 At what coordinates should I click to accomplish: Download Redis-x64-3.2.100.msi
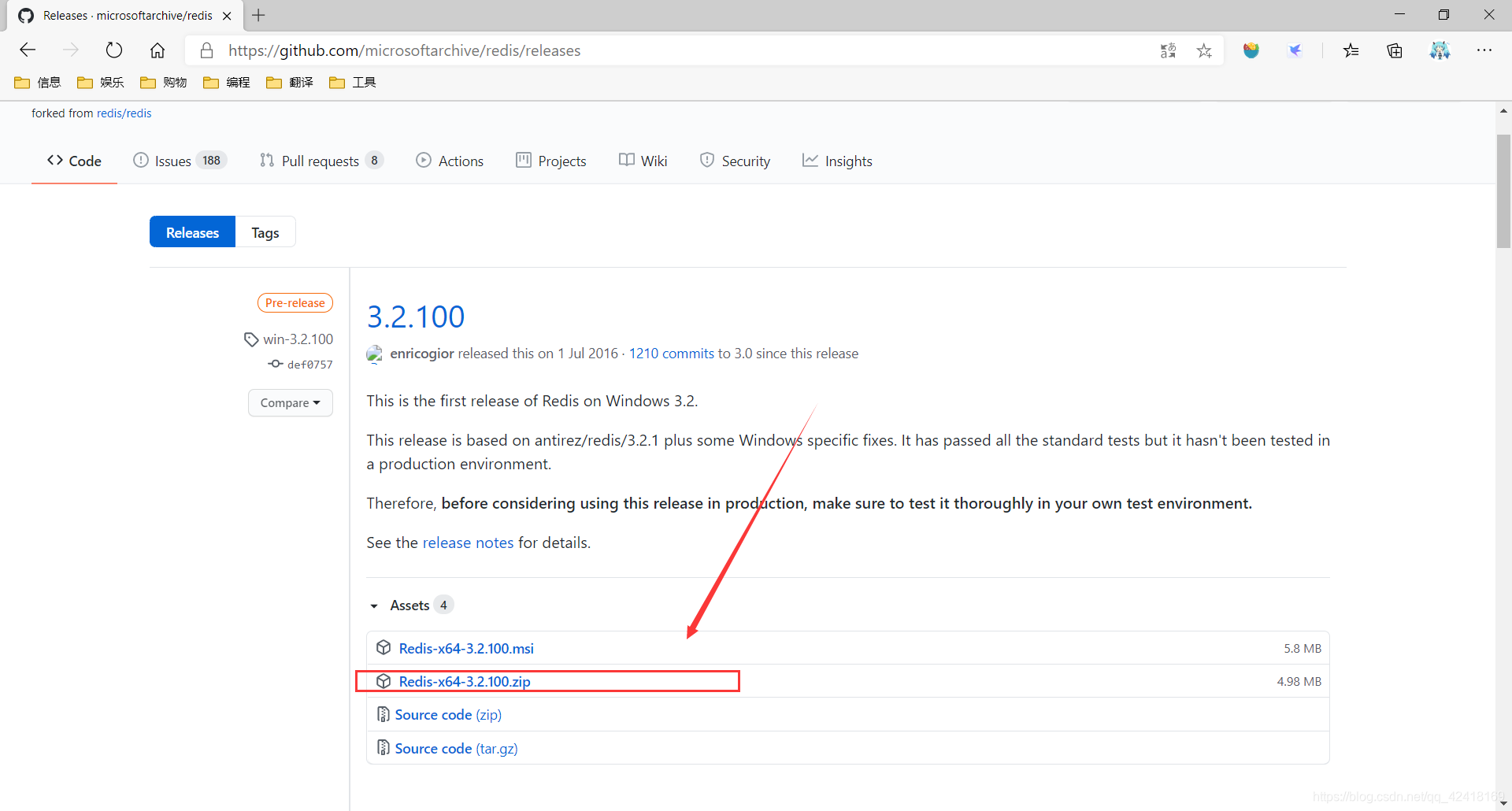click(466, 648)
